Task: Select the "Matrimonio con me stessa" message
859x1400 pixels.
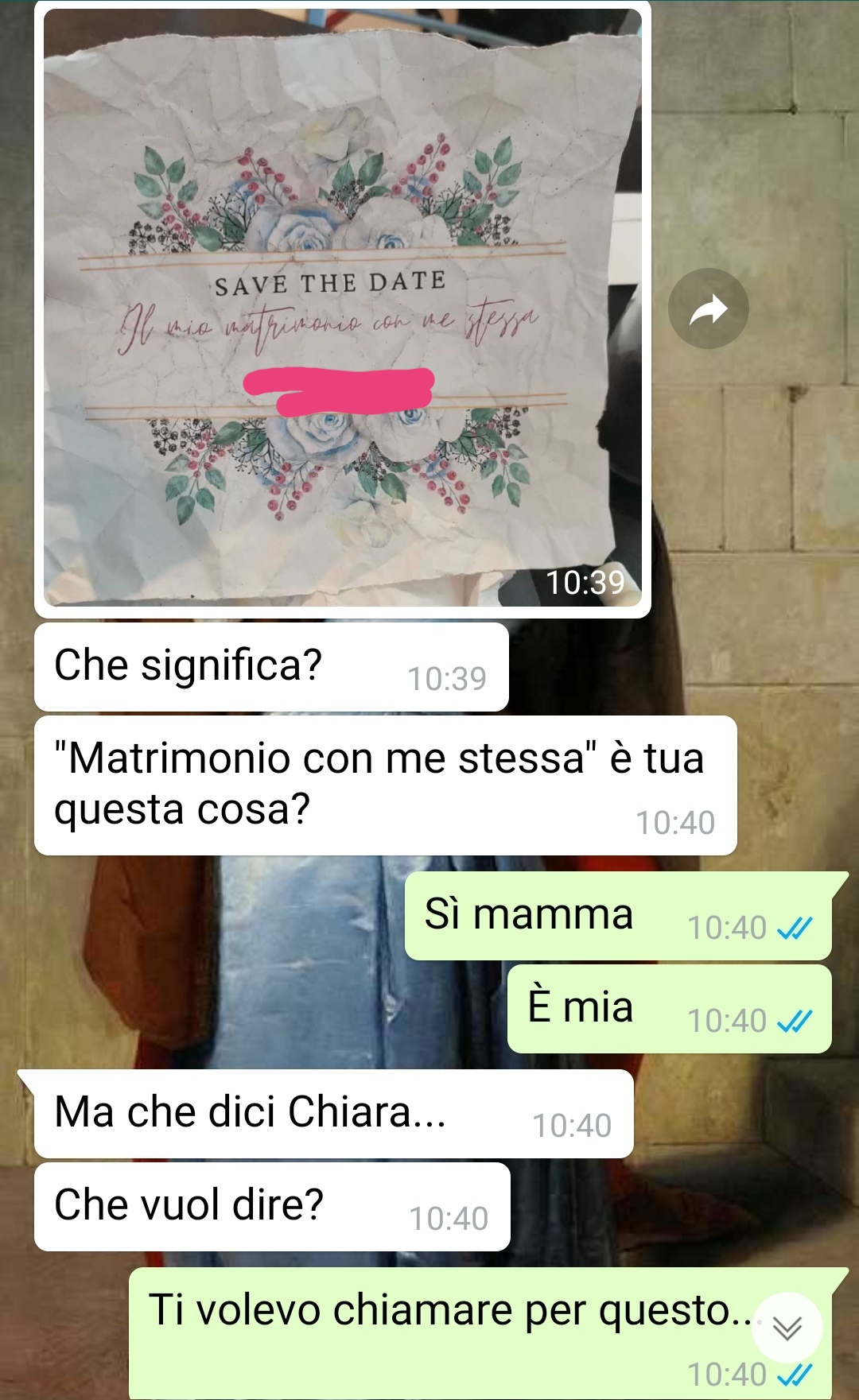Action: point(386,785)
